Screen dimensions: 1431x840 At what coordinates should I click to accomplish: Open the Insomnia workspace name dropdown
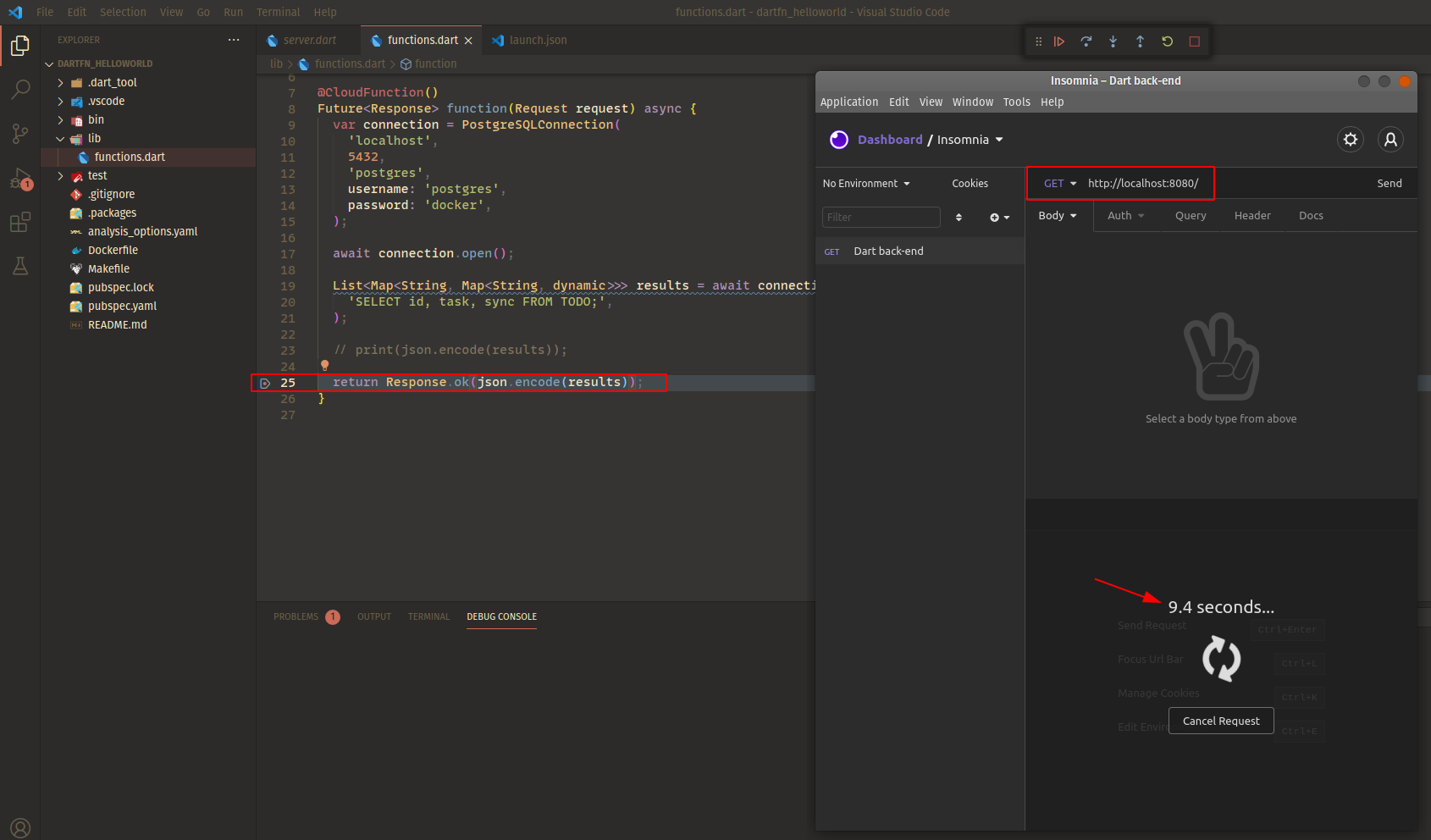click(x=970, y=140)
